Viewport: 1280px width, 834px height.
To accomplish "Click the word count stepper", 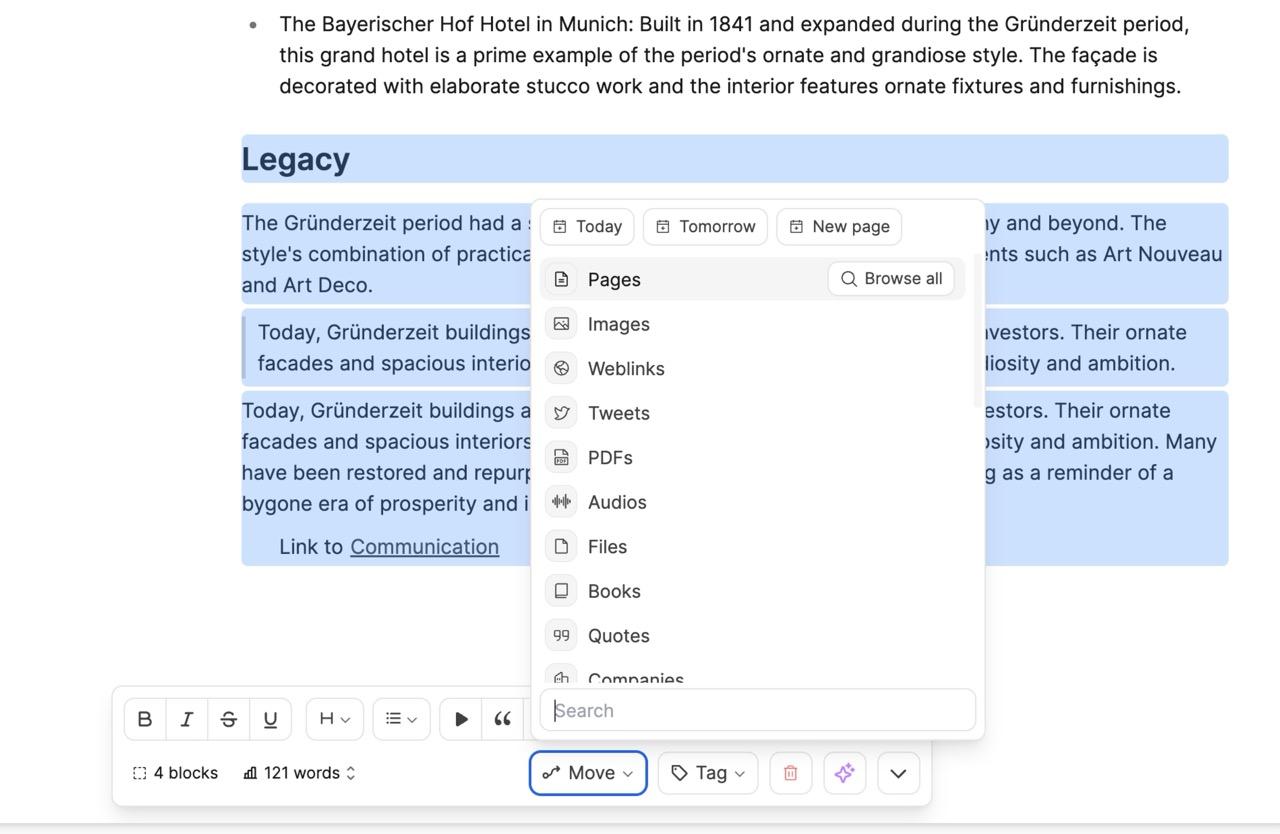I will (351, 773).
